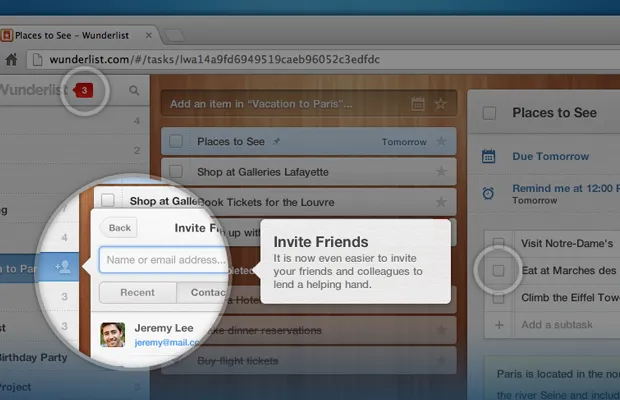Switch to the Contacts tab in invite popup
The width and height of the screenshot is (620, 400).
[x=204, y=292]
